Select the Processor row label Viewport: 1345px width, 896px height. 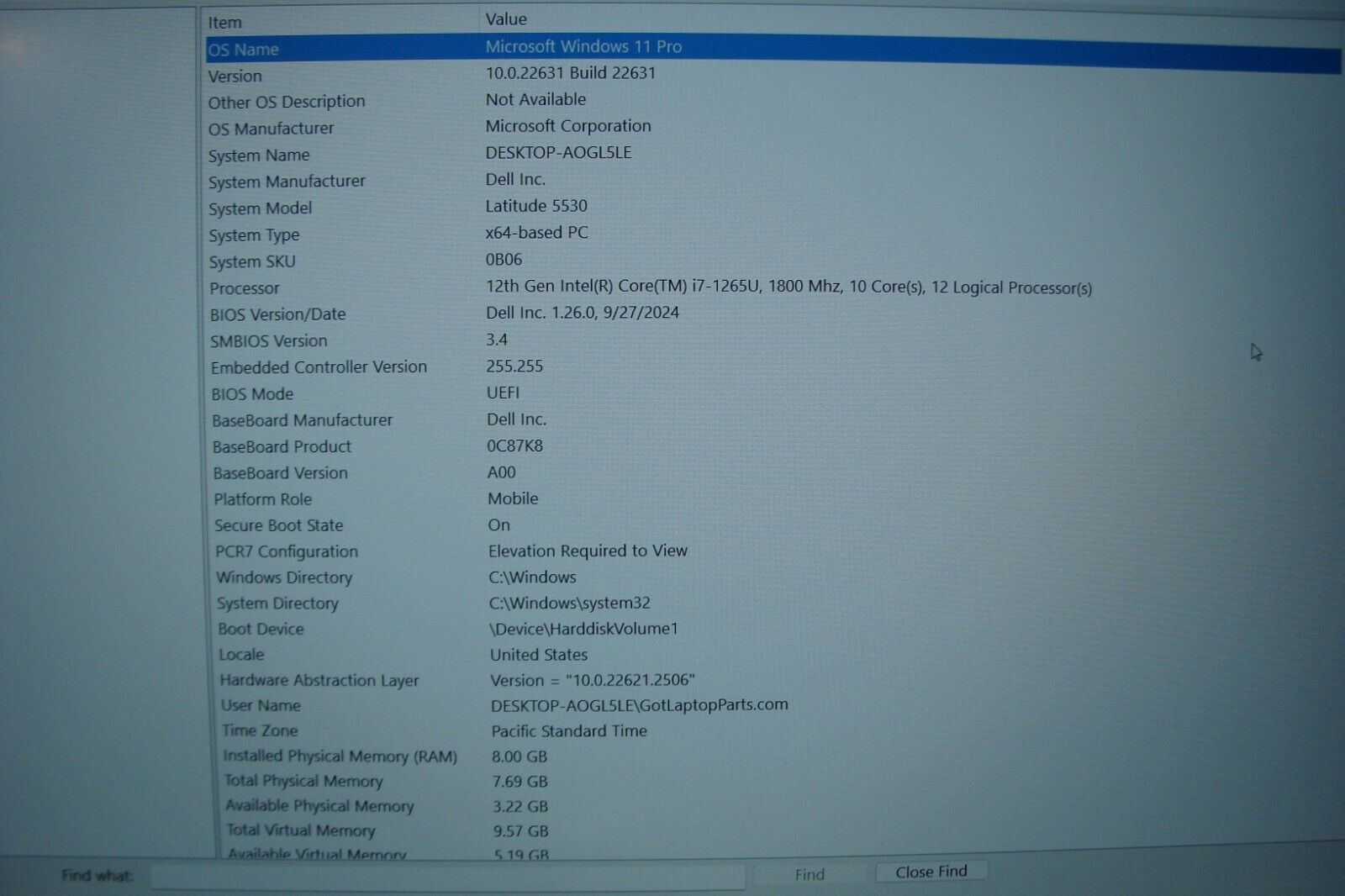(245, 288)
